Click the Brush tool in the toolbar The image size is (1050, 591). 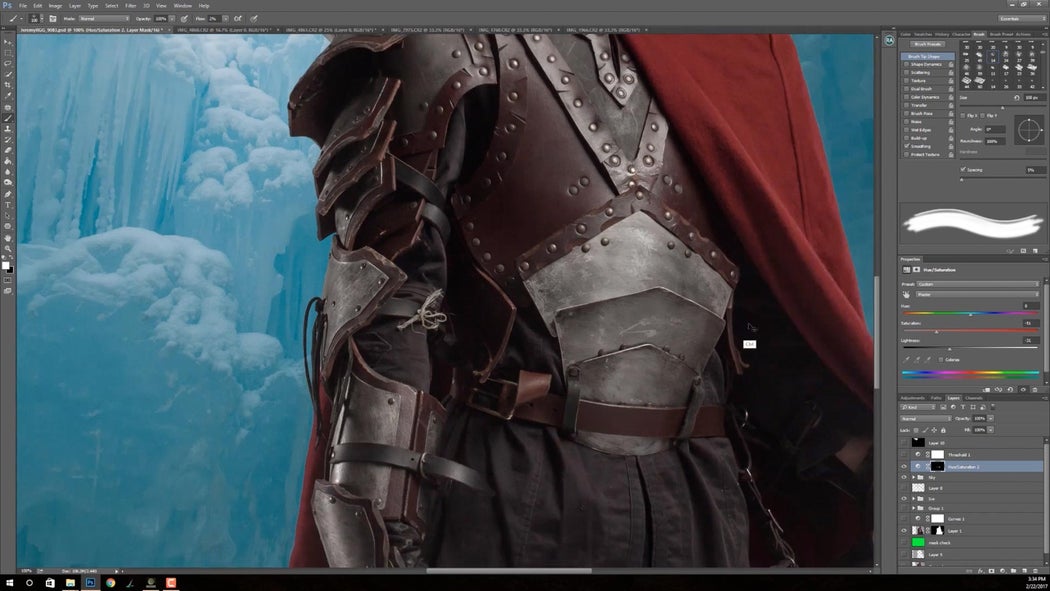coord(8,118)
